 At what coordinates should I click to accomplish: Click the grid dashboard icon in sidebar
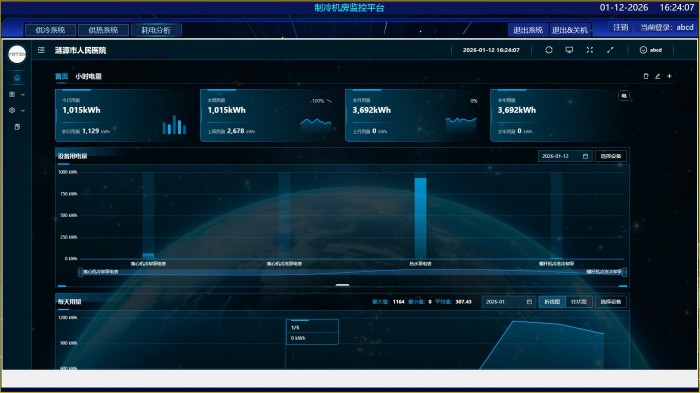[x=12, y=94]
